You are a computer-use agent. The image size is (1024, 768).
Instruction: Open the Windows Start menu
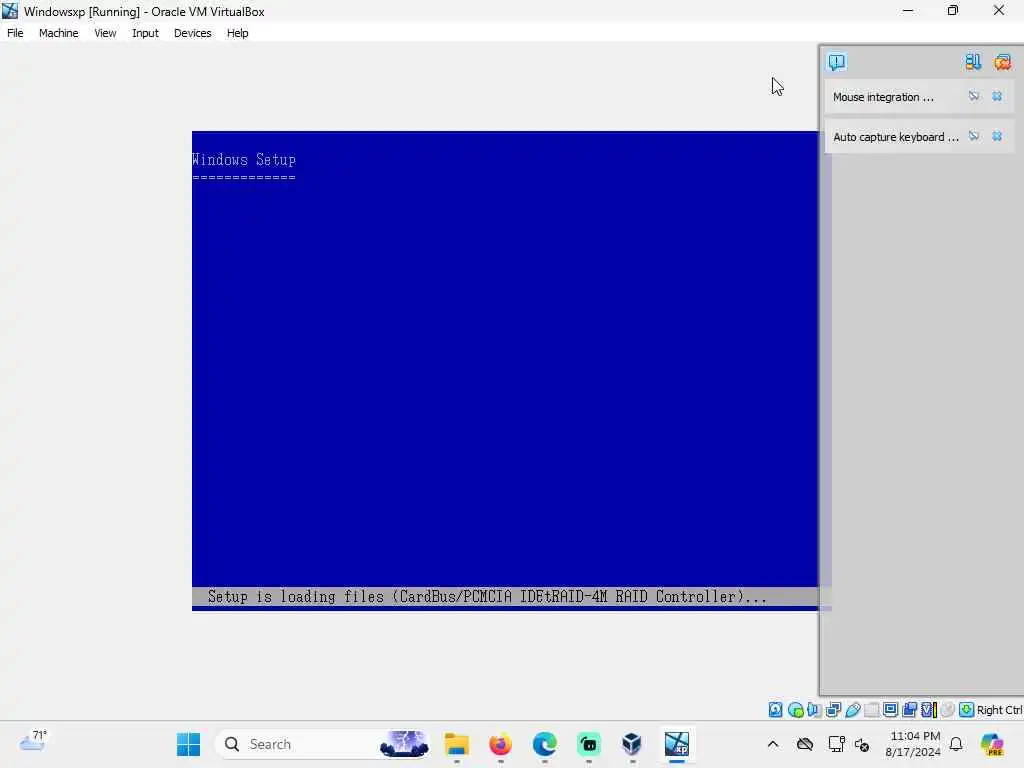[x=189, y=744]
